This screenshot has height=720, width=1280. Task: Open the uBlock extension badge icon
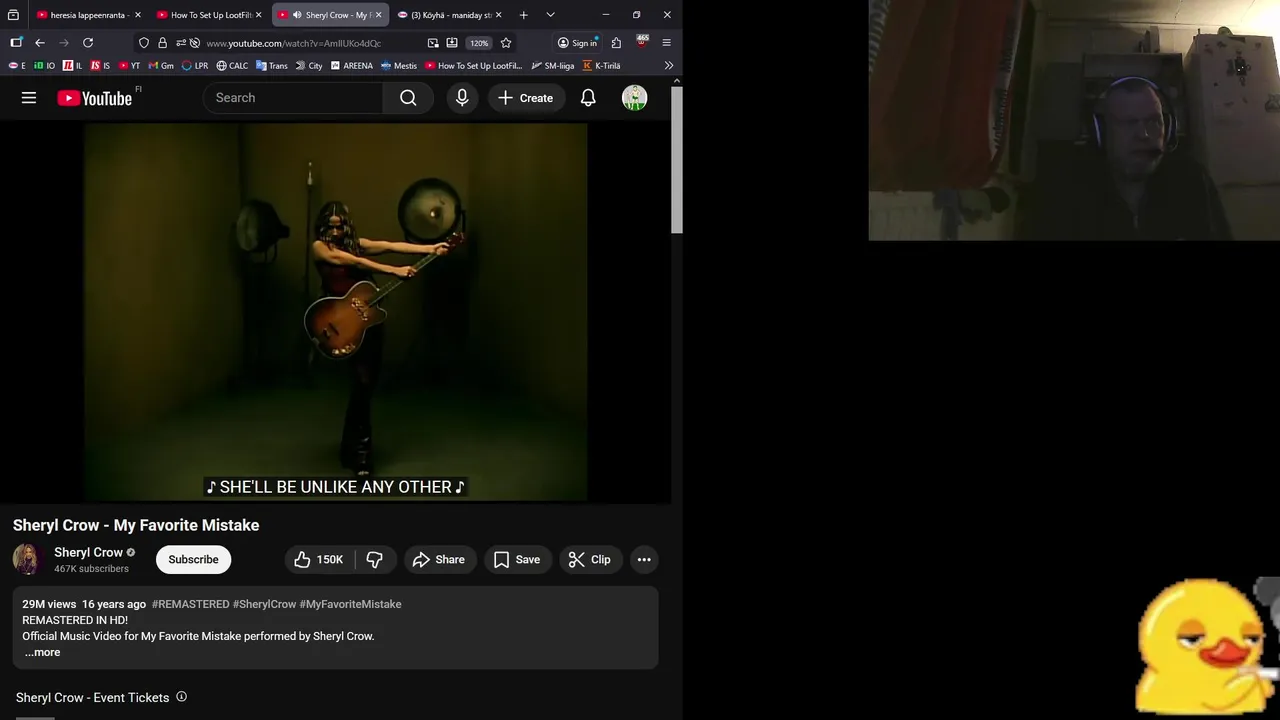coord(642,42)
